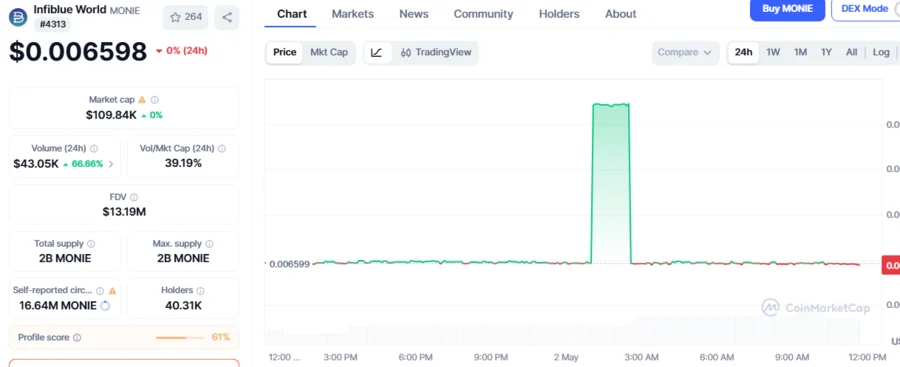Image resolution: width=900 pixels, height=367 pixels.
Task: Select line chart style icon
Action: (377, 53)
